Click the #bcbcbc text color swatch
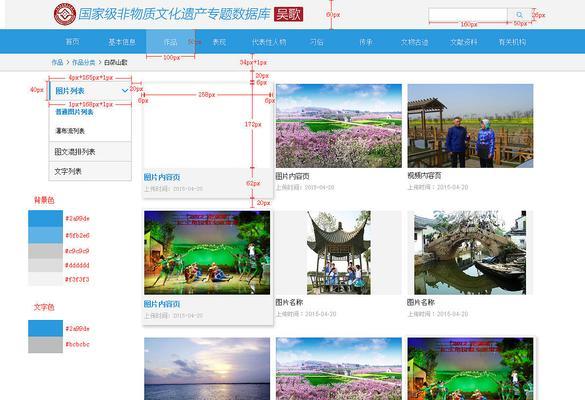This screenshot has height=400, width=585. [x=46, y=344]
